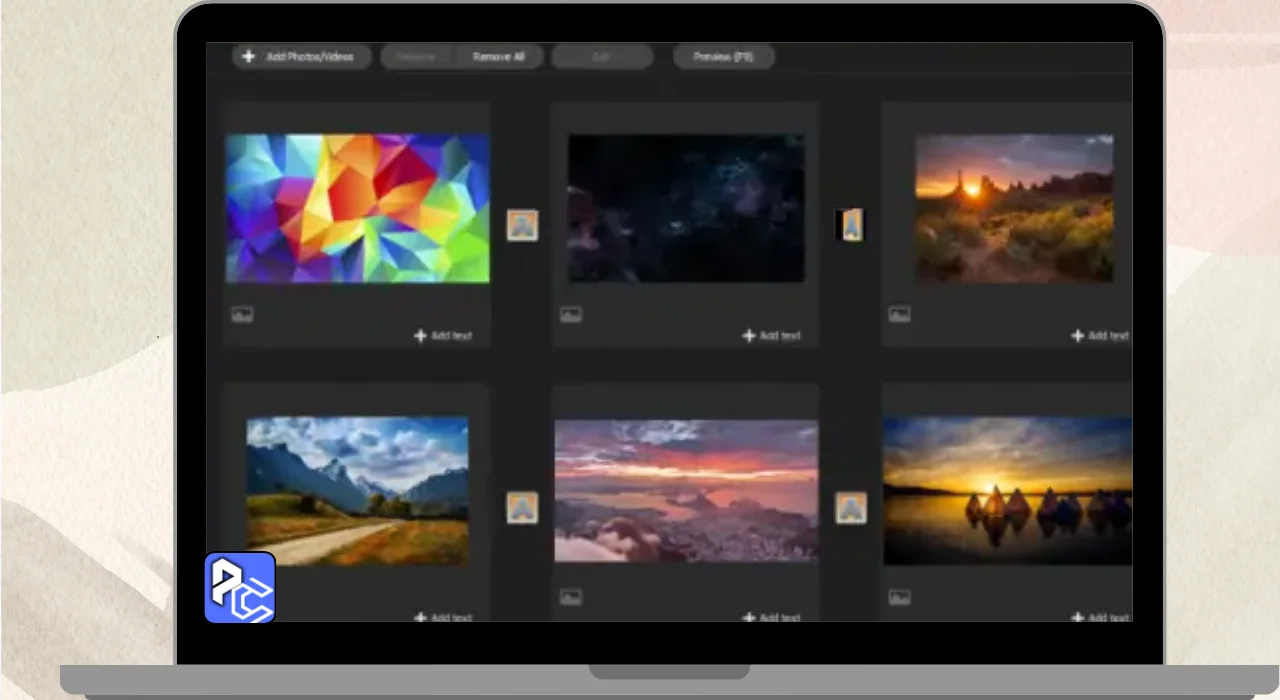Select the lake sunset photo thumbnail
Image resolution: width=1280 pixels, height=700 pixels.
[1007, 490]
